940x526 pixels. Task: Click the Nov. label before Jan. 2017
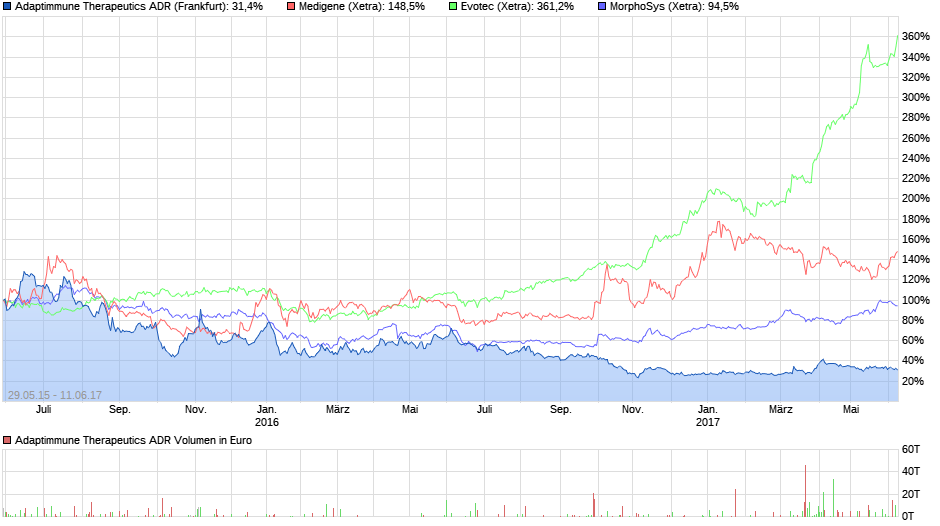pos(632,409)
